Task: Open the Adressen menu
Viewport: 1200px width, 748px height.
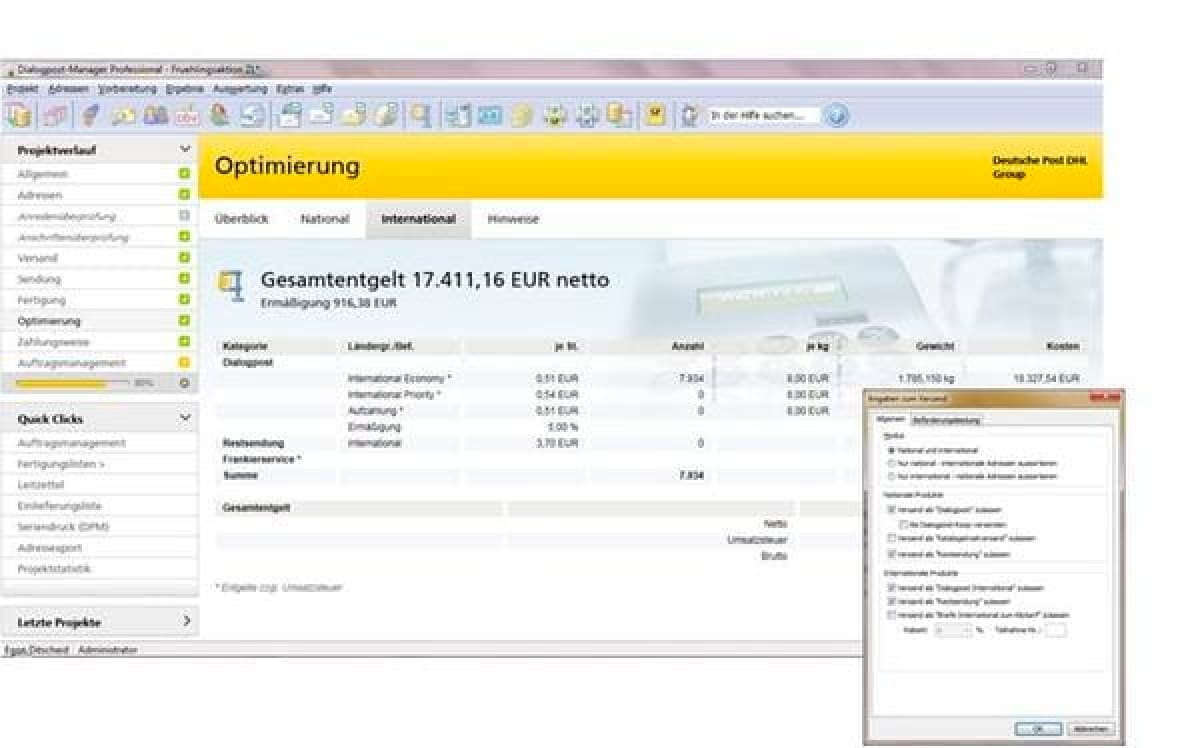Action: (69, 89)
